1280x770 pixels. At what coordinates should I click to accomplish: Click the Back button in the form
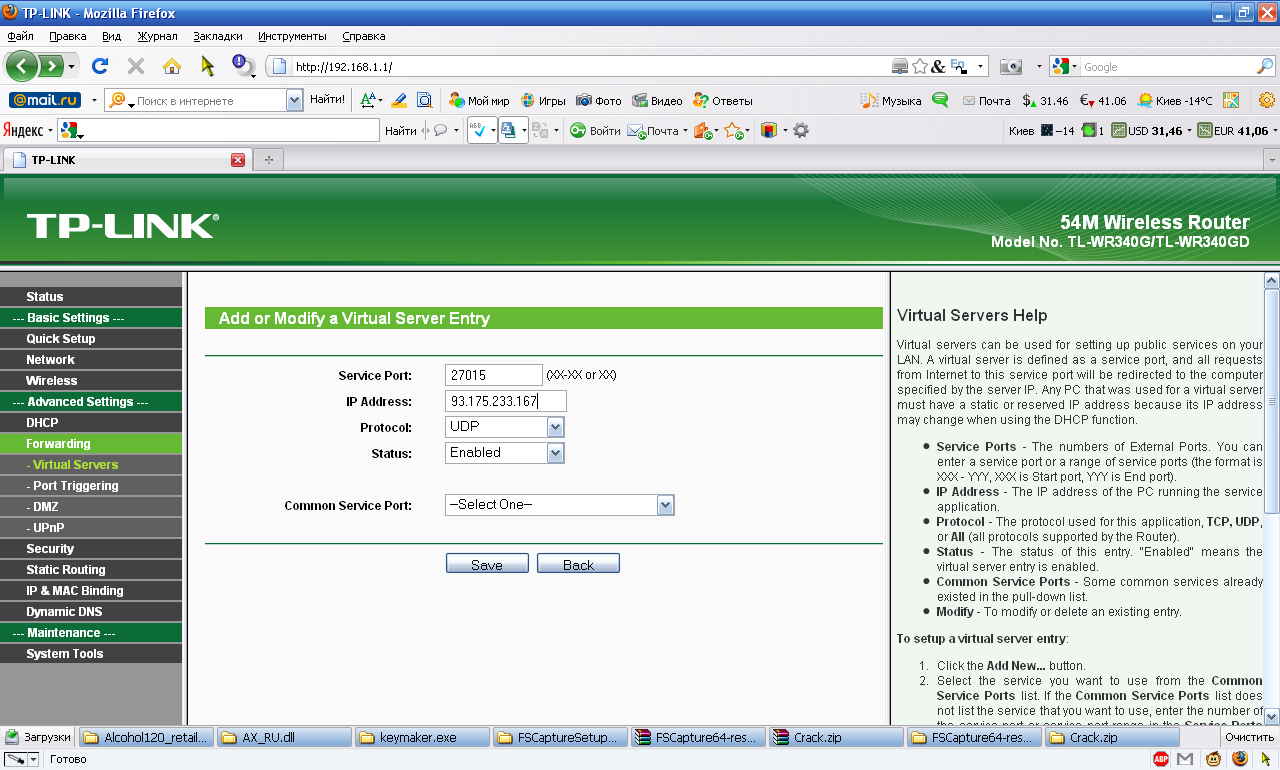[578, 564]
